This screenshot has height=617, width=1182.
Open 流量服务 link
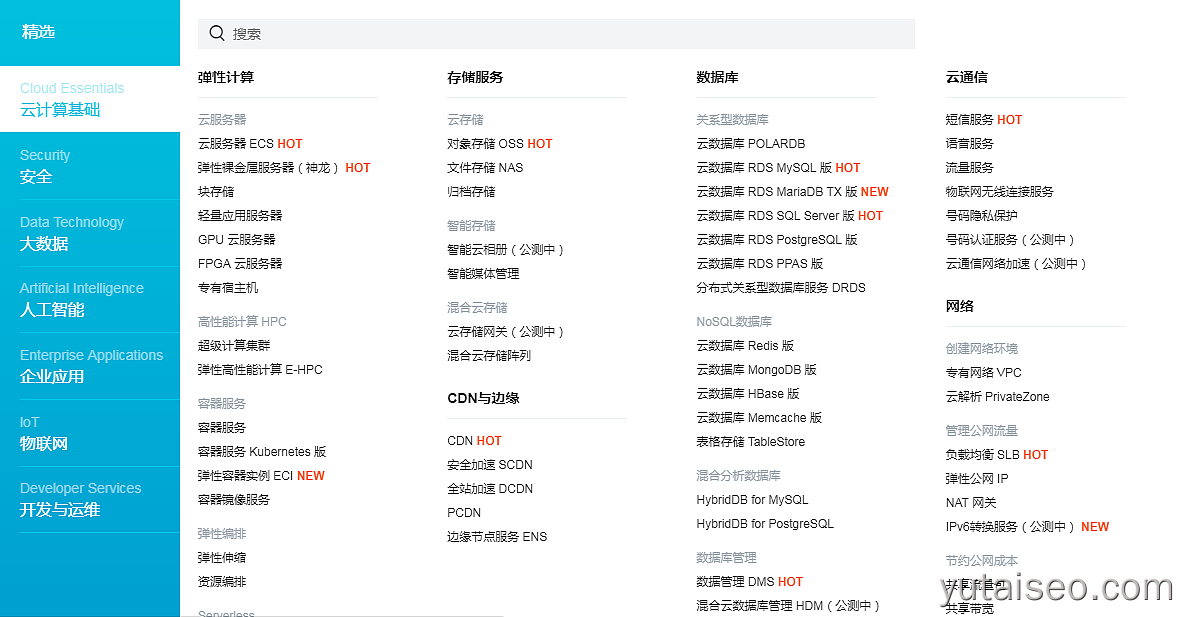(x=969, y=167)
